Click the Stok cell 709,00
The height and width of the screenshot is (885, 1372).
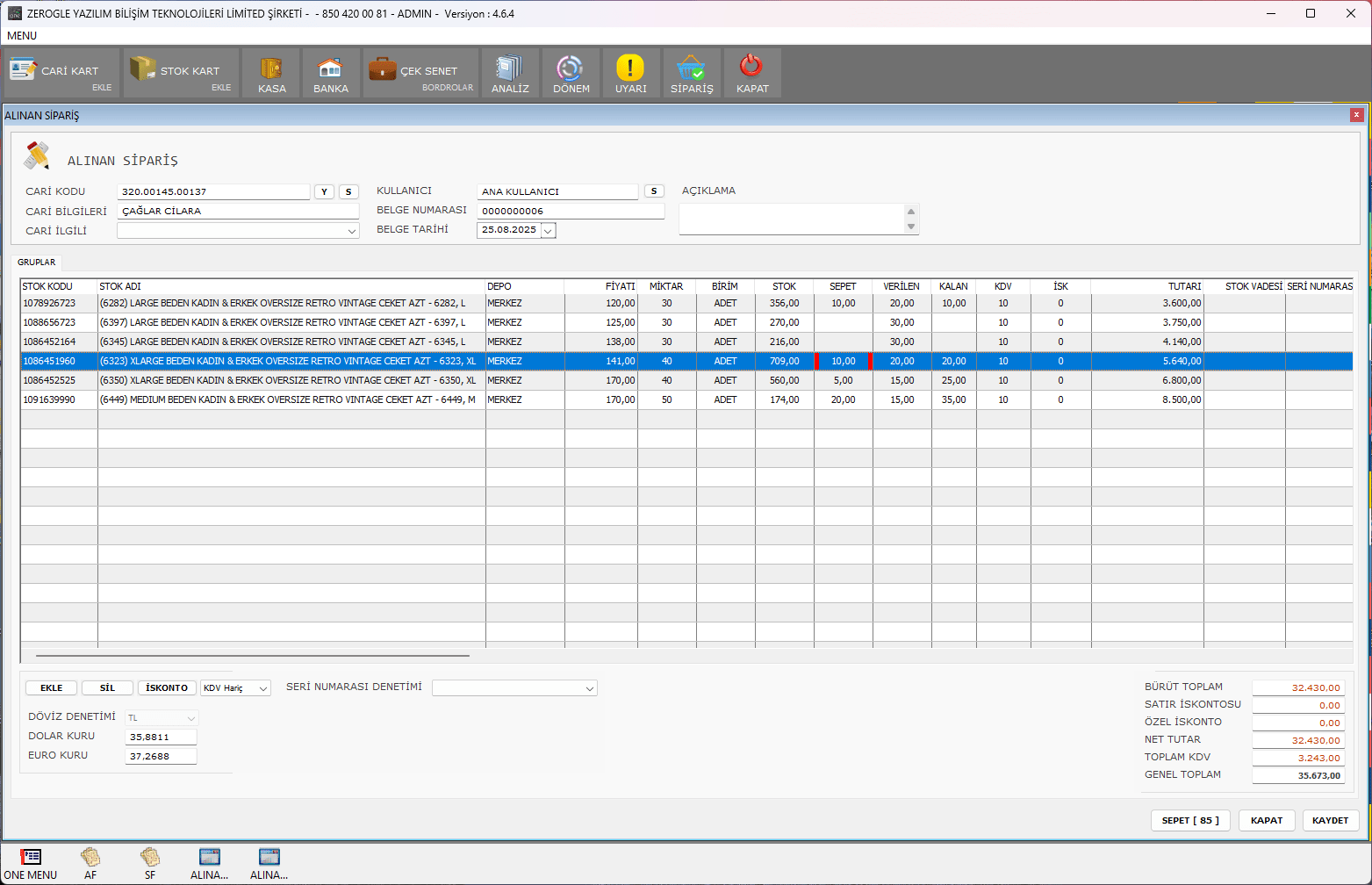coord(785,361)
